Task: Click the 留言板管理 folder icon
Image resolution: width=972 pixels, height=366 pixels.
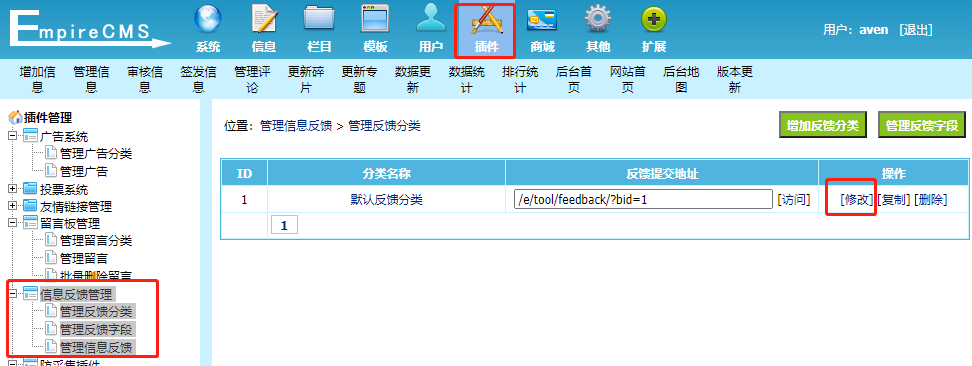Action: click(x=30, y=223)
